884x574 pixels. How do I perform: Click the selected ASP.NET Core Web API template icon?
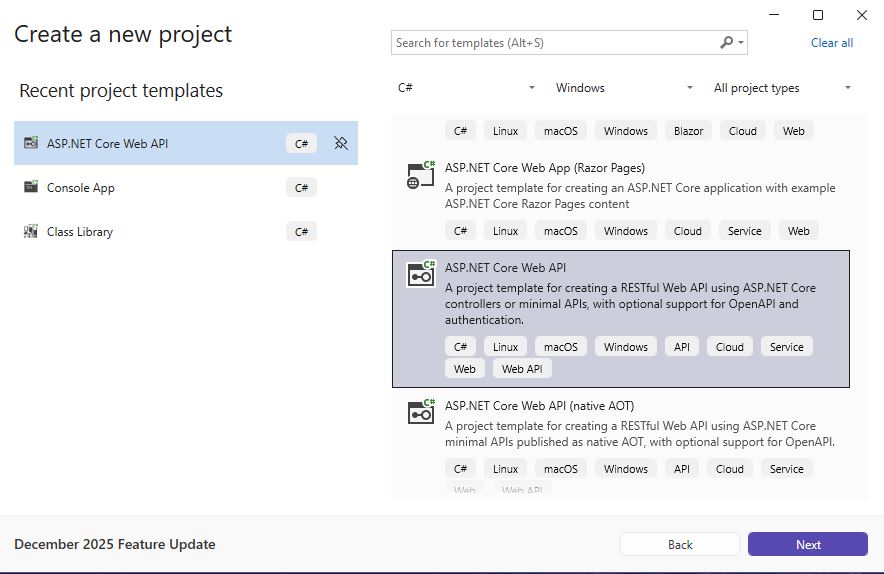(421, 274)
